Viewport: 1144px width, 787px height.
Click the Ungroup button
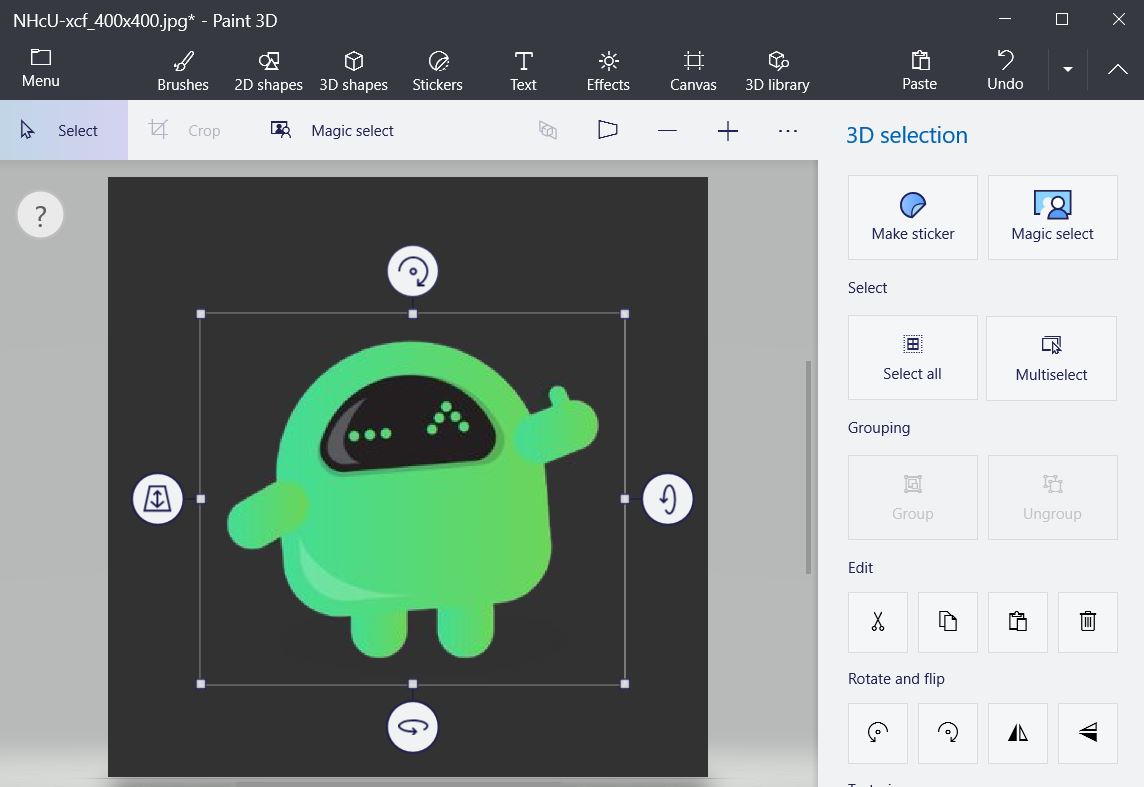[x=1053, y=497]
